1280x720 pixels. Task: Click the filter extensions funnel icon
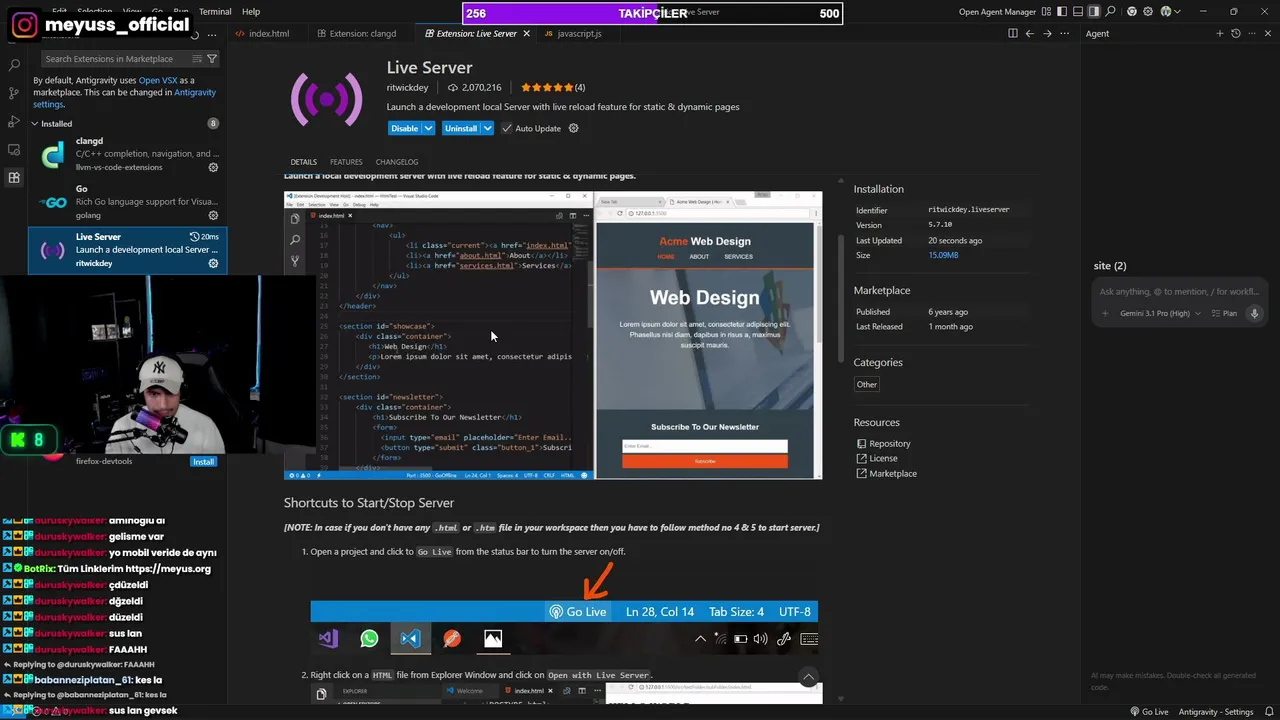pyautogui.click(x=212, y=59)
